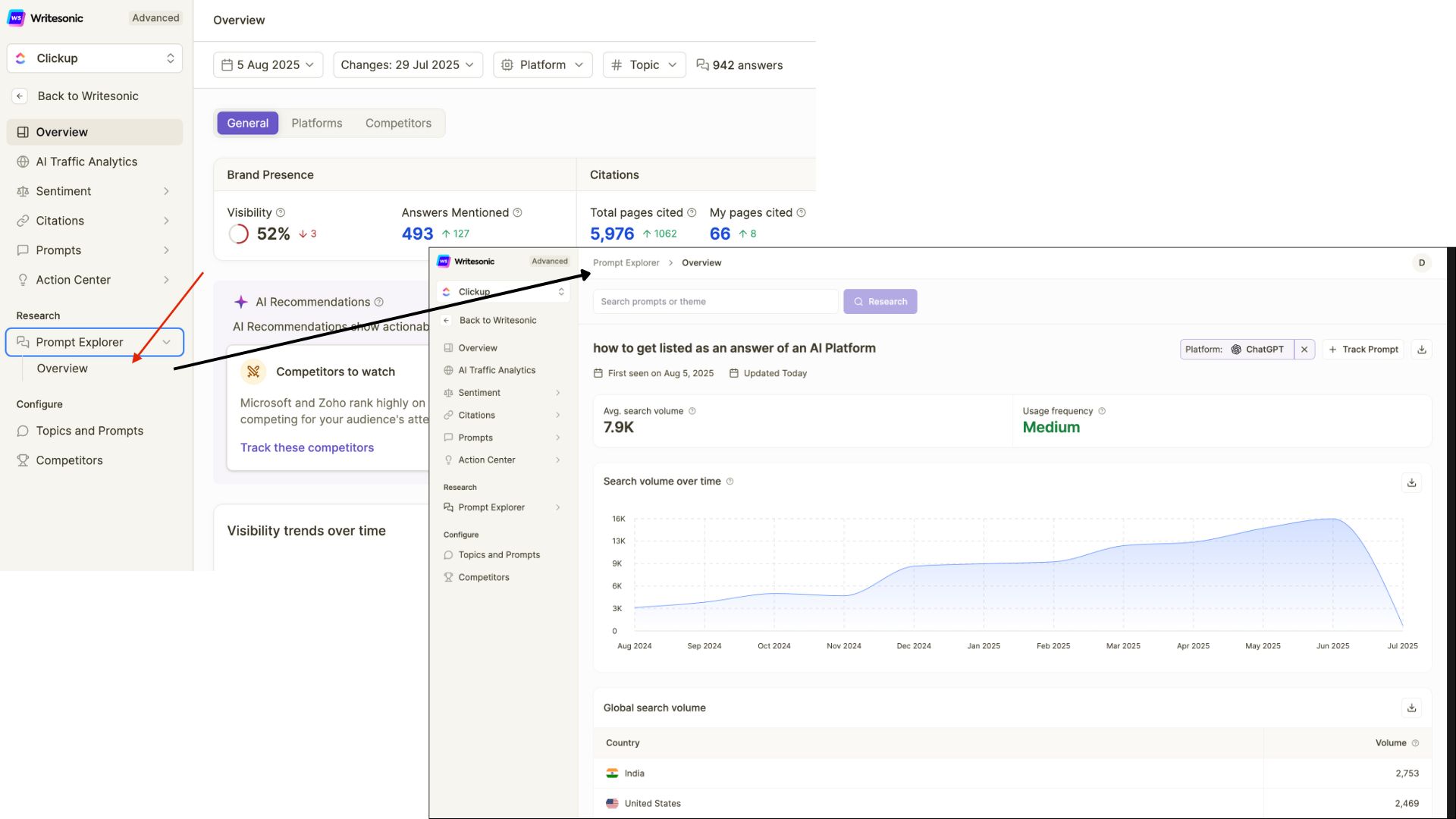
Task: Select the India country row
Action: click(1012, 773)
